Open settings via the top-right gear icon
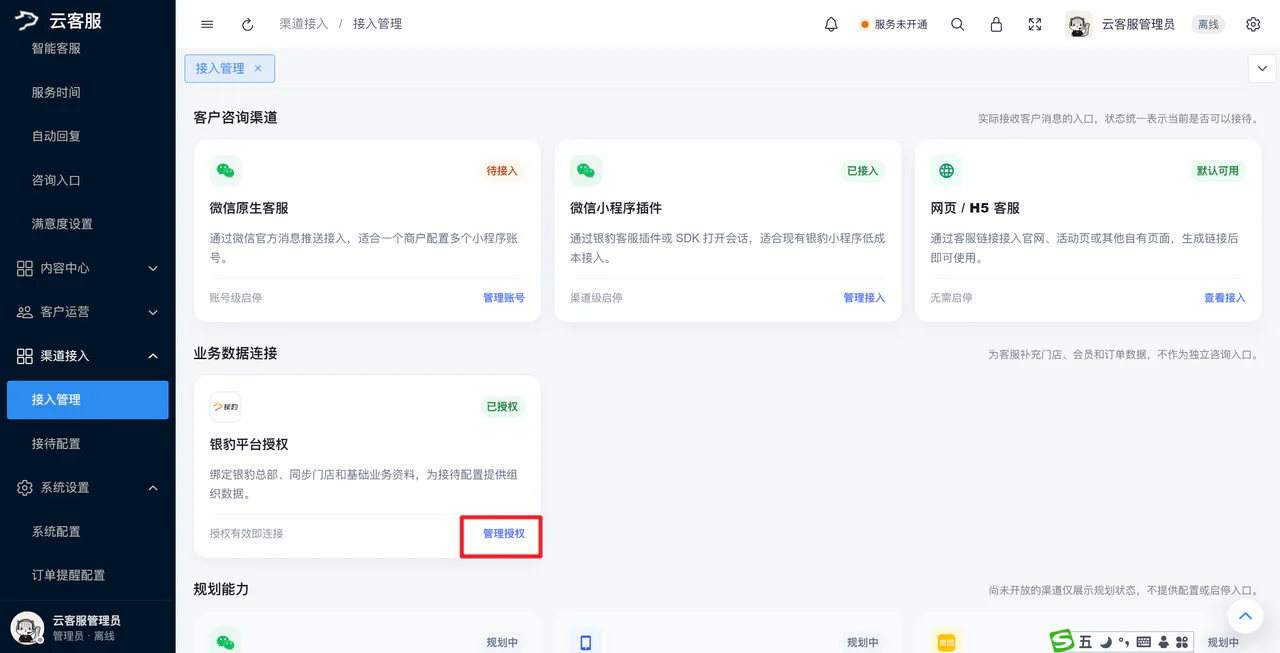 [1253, 24]
